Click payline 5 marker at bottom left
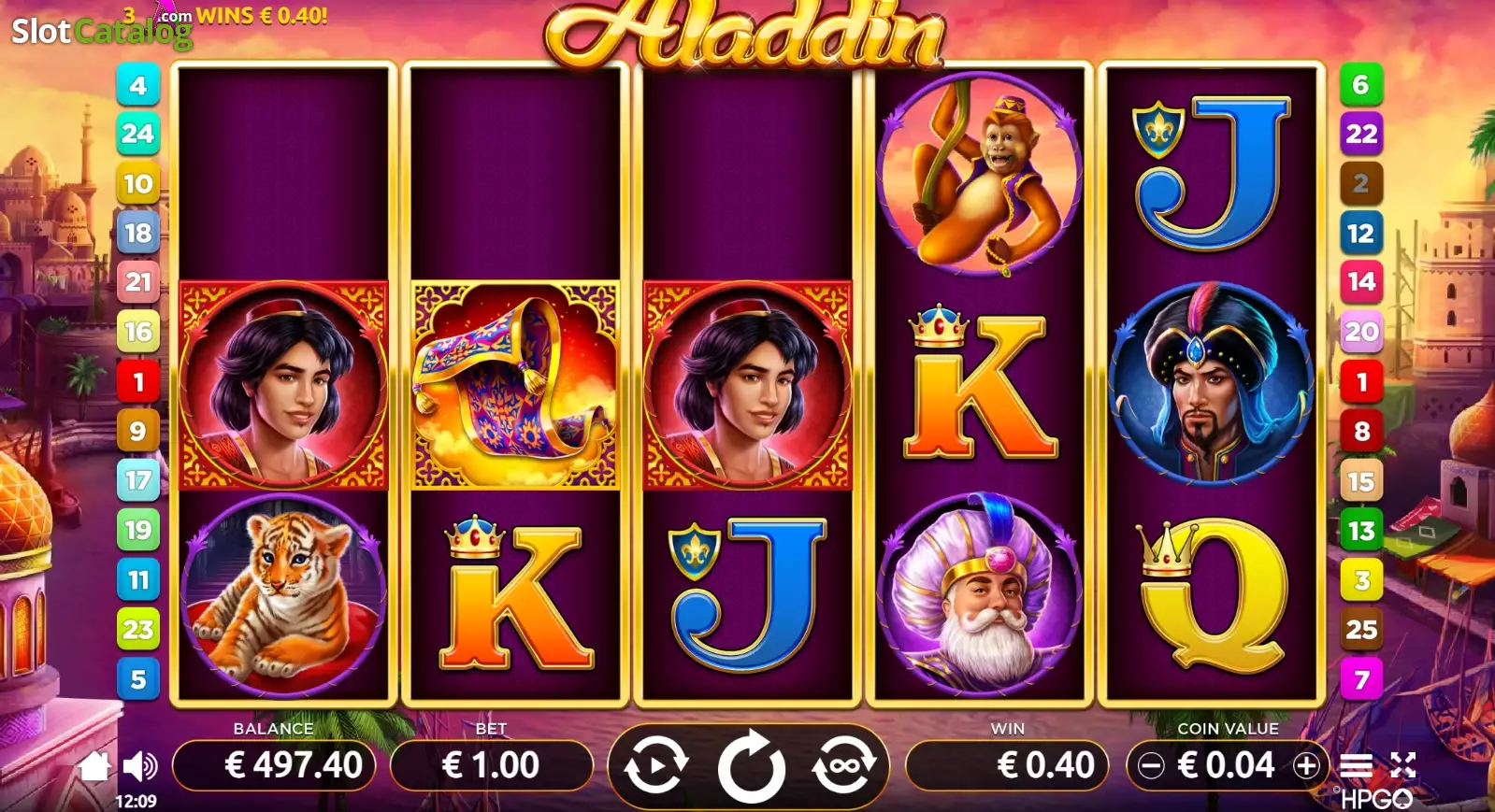 [x=138, y=679]
